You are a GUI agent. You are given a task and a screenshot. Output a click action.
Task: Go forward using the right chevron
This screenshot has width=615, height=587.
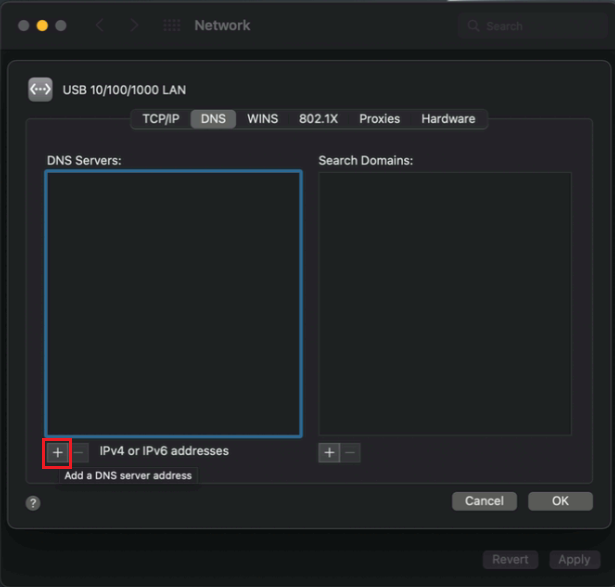coord(133,25)
